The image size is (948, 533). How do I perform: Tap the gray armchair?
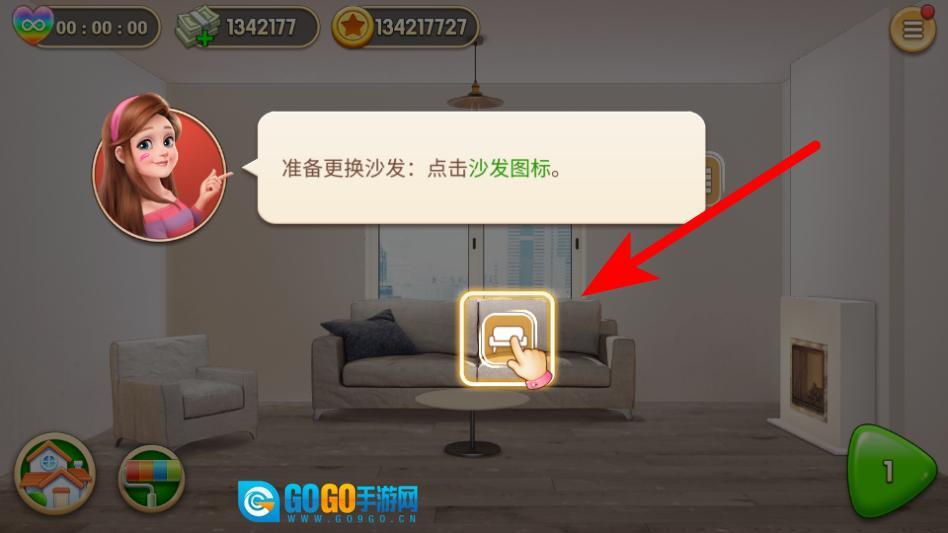[183, 389]
